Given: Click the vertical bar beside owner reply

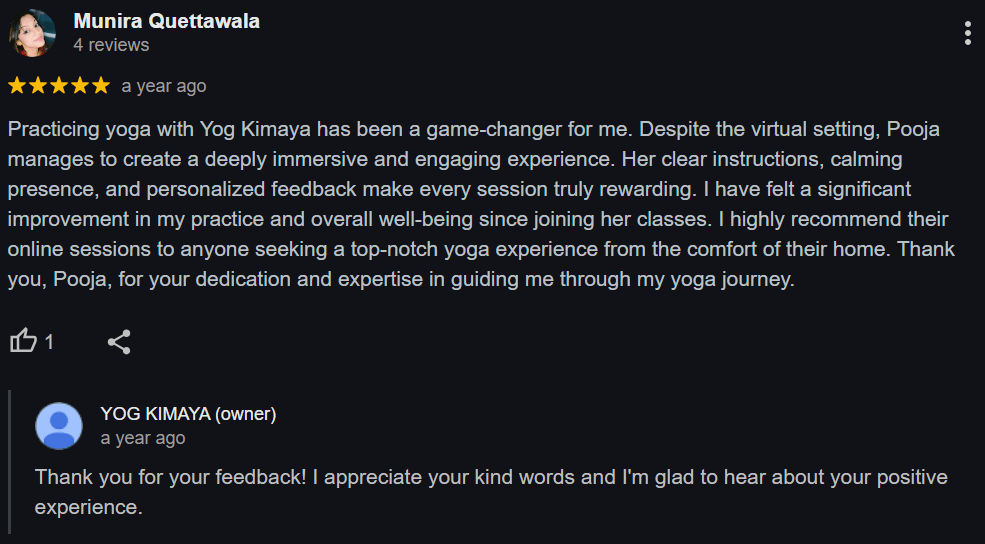Looking at the screenshot, I should (x=10, y=460).
